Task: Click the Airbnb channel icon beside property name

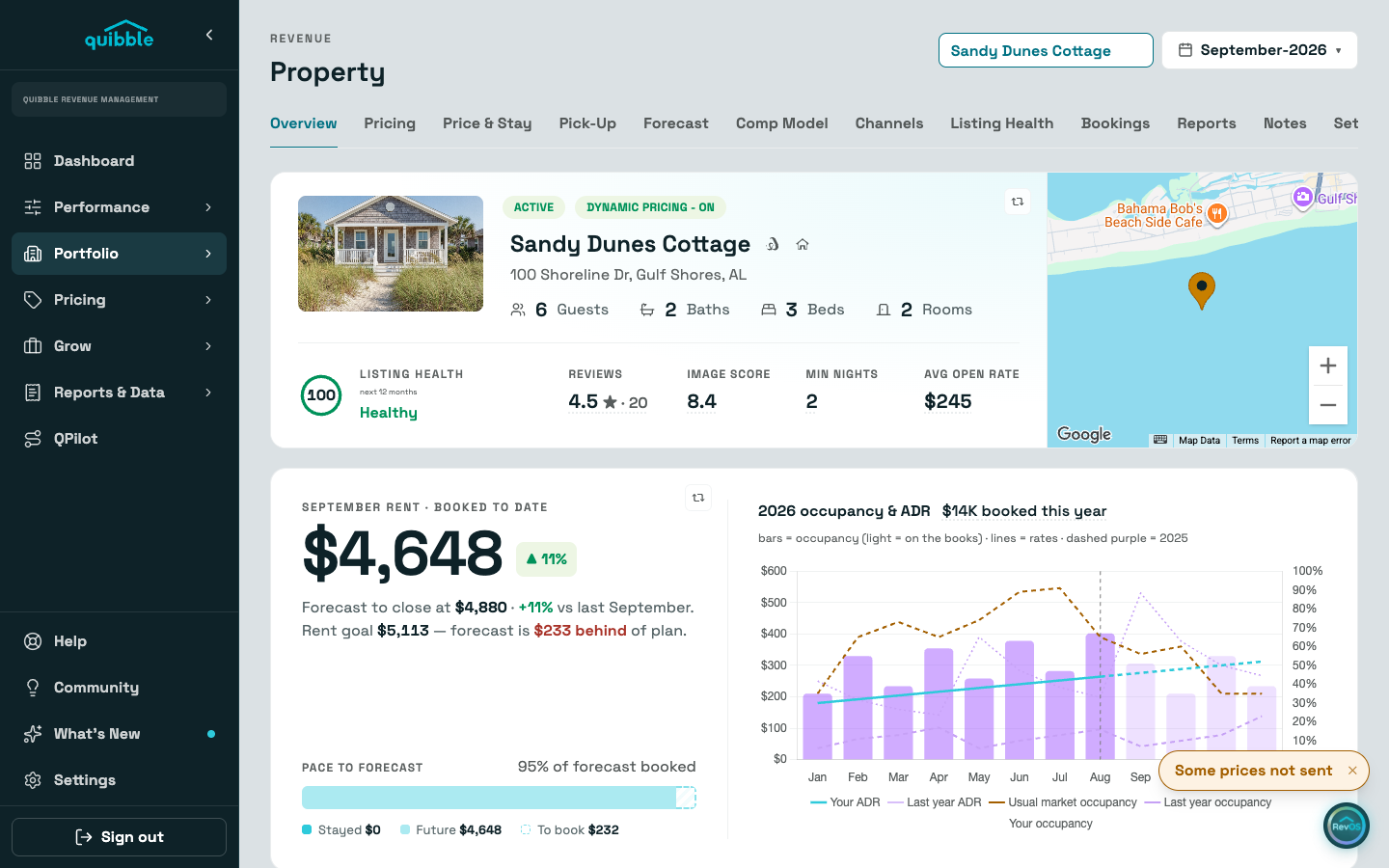Action: (x=773, y=245)
